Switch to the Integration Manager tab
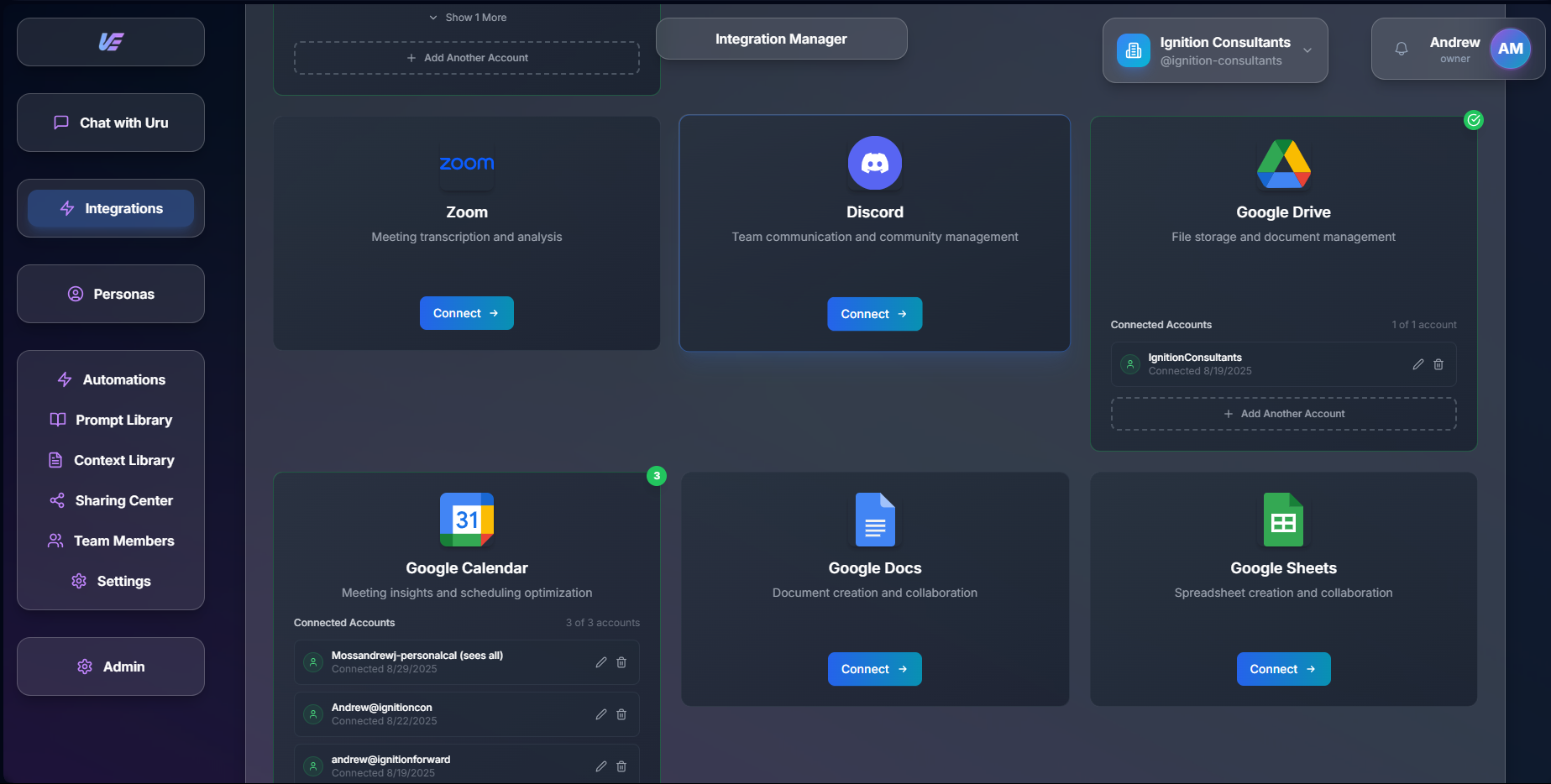Viewport: 1551px width, 784px height. pos(780,39)
